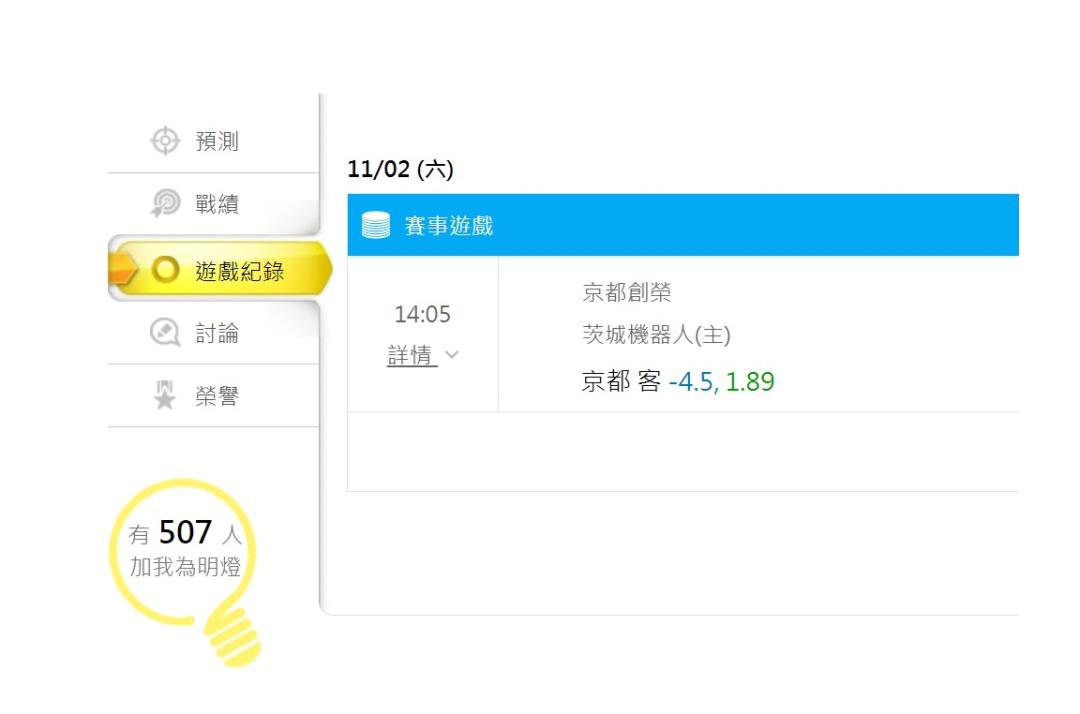This screenshot has width=1080, height=714.
Task: Click the 507 followers count
Action: pos(185,532)
